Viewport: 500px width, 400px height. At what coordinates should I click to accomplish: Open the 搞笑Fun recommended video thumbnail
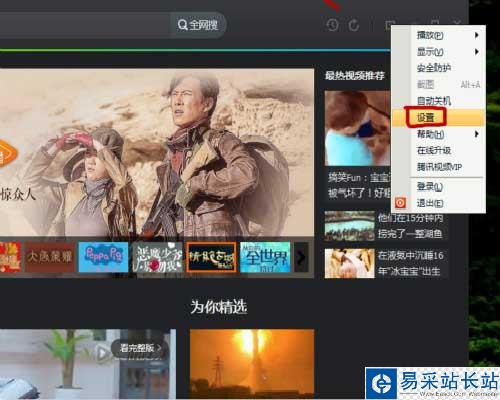(x=357, y=128)
